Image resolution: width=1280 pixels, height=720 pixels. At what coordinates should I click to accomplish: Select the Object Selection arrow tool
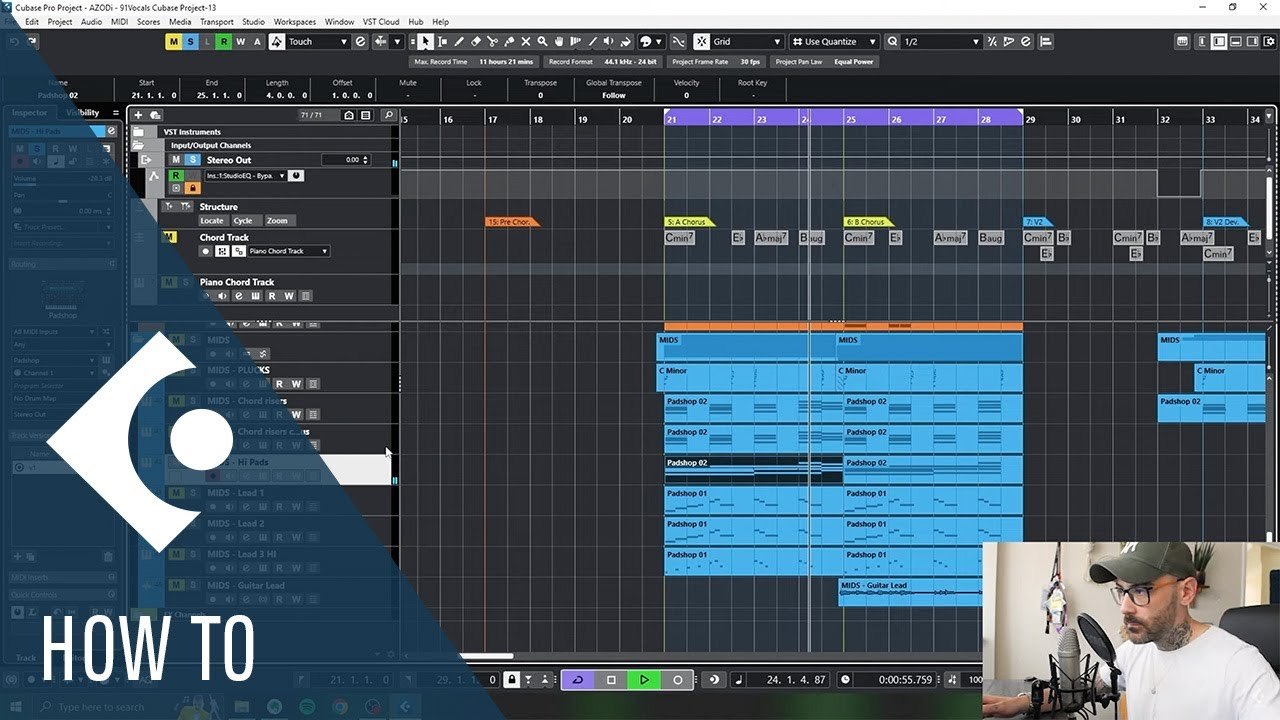click(426, 41)
